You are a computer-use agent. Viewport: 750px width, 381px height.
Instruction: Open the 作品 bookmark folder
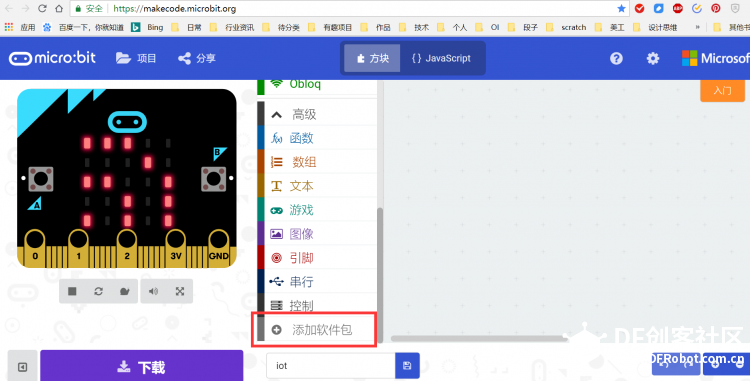pyautogui.click(x=376, y=27)
